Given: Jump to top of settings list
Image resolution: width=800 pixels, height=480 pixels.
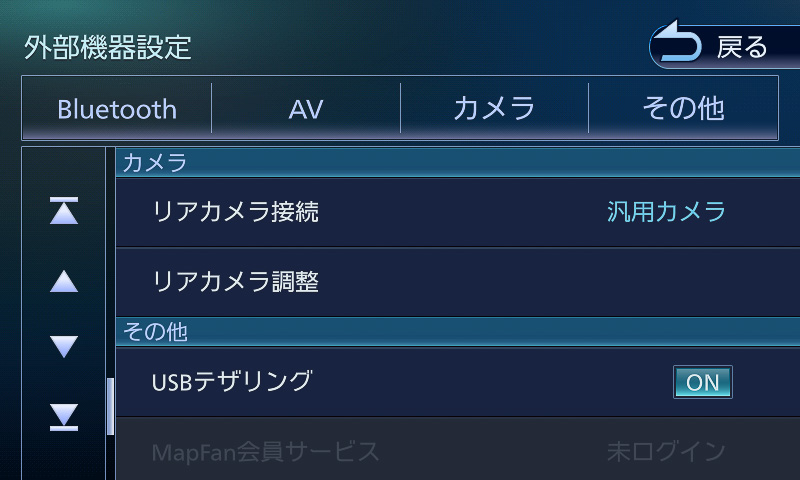Looking at the screenshot, I should point(64,212).
